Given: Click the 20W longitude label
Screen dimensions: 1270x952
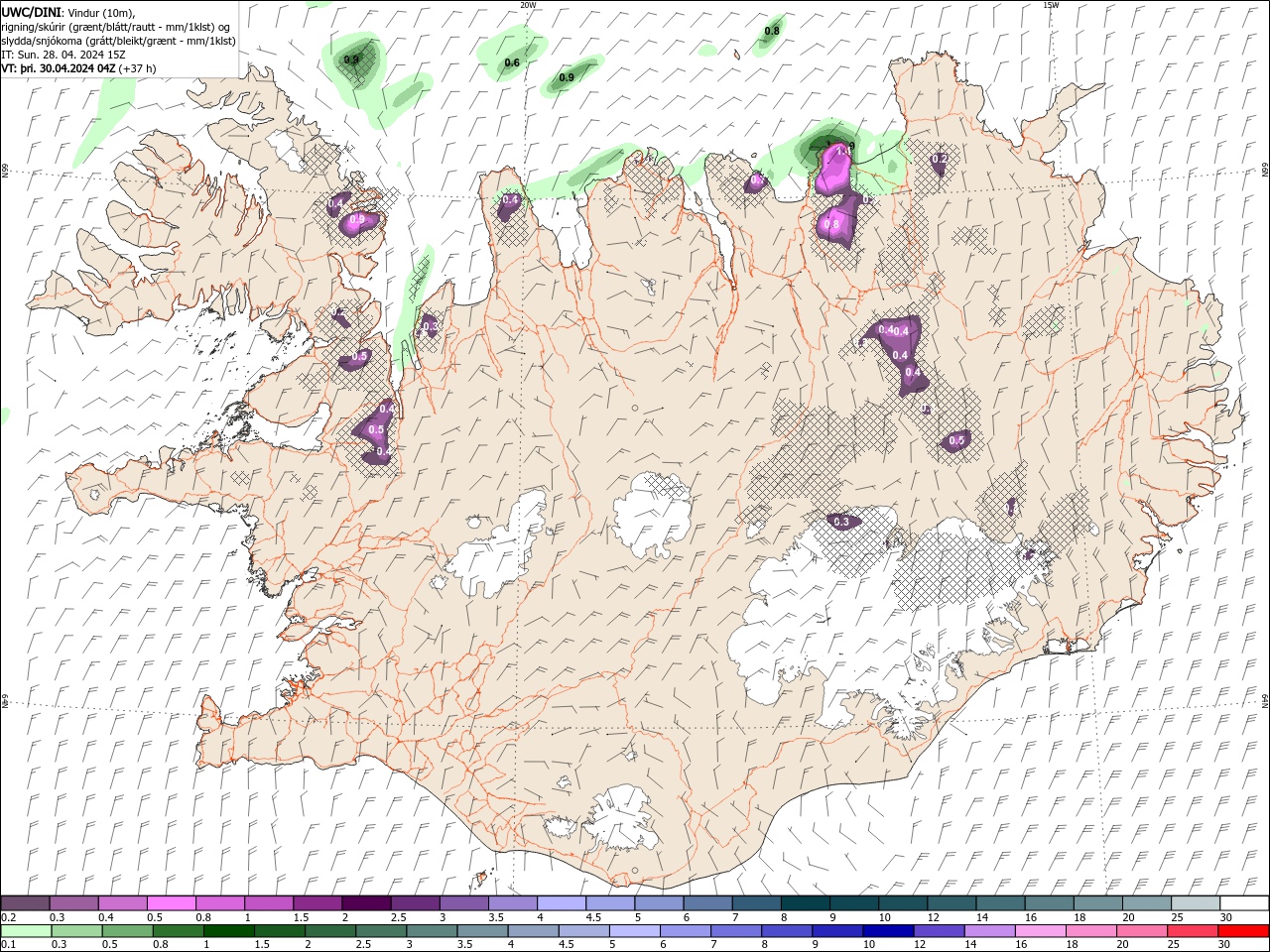Looking at the screenshot, I should coord(528,5).
